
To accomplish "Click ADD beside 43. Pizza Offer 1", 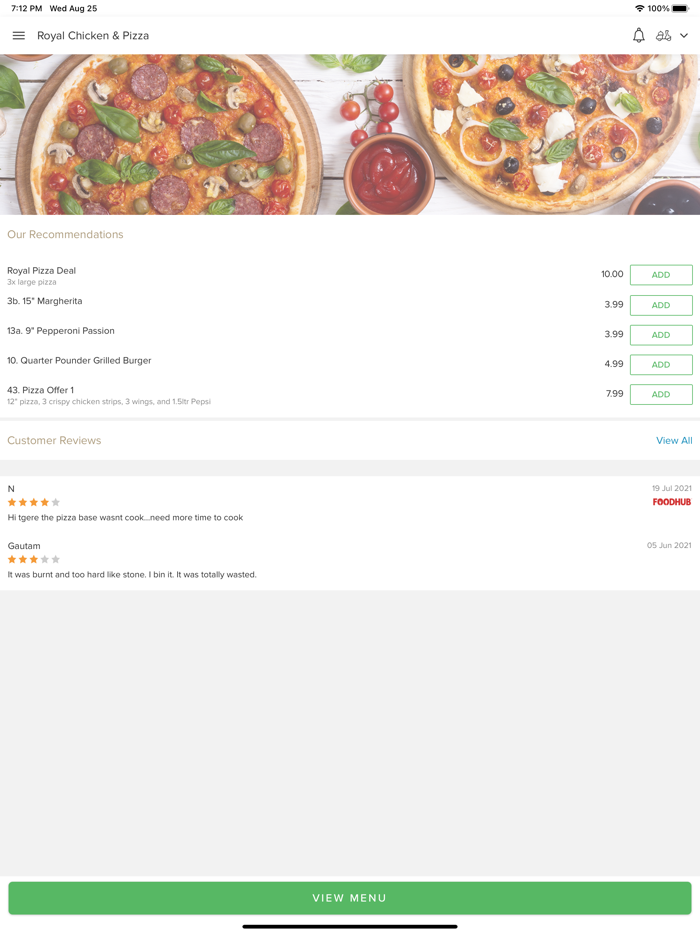I will coord(660,394).
